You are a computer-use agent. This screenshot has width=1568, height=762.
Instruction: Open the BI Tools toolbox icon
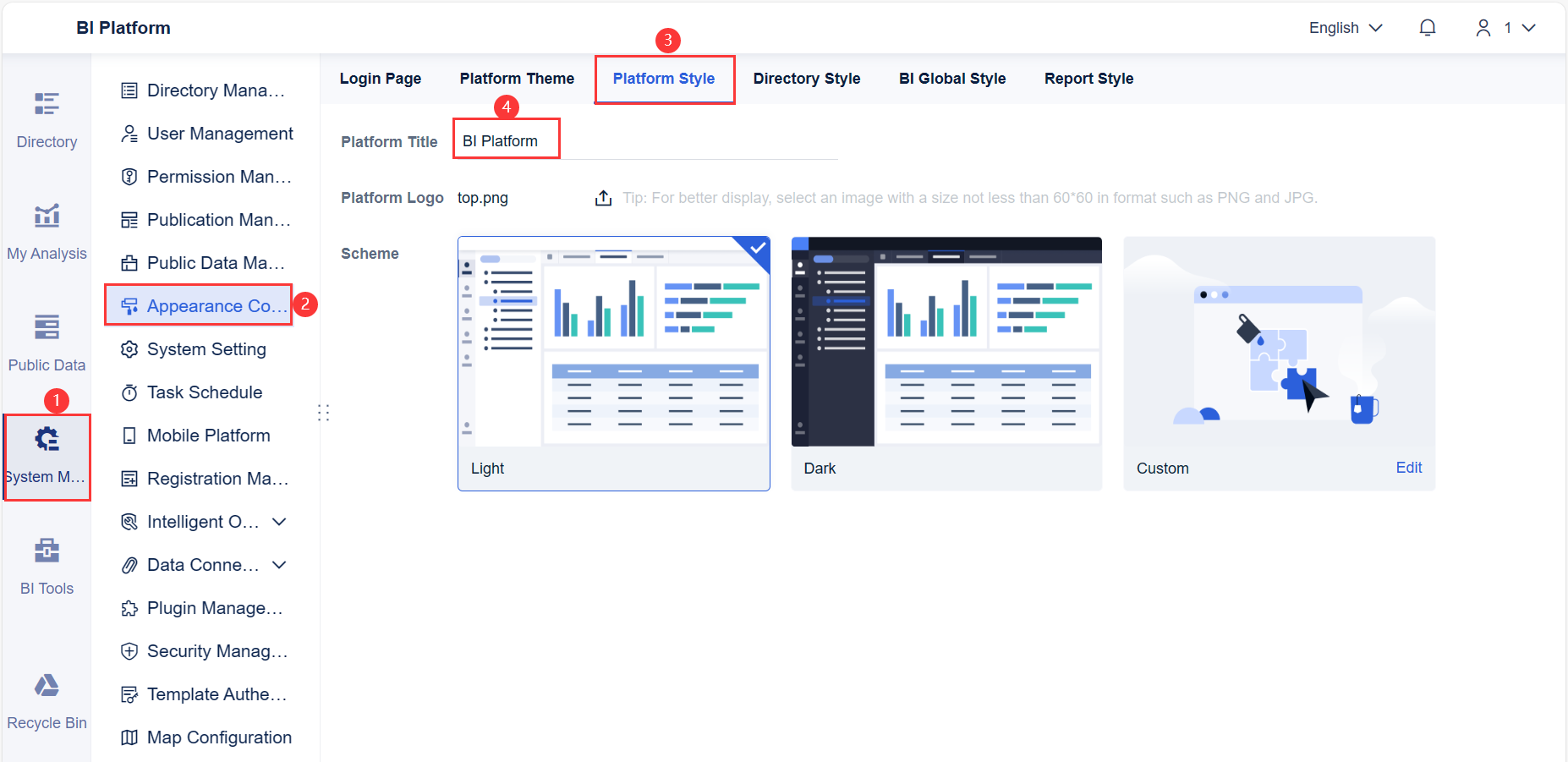[x=47, y=551]
